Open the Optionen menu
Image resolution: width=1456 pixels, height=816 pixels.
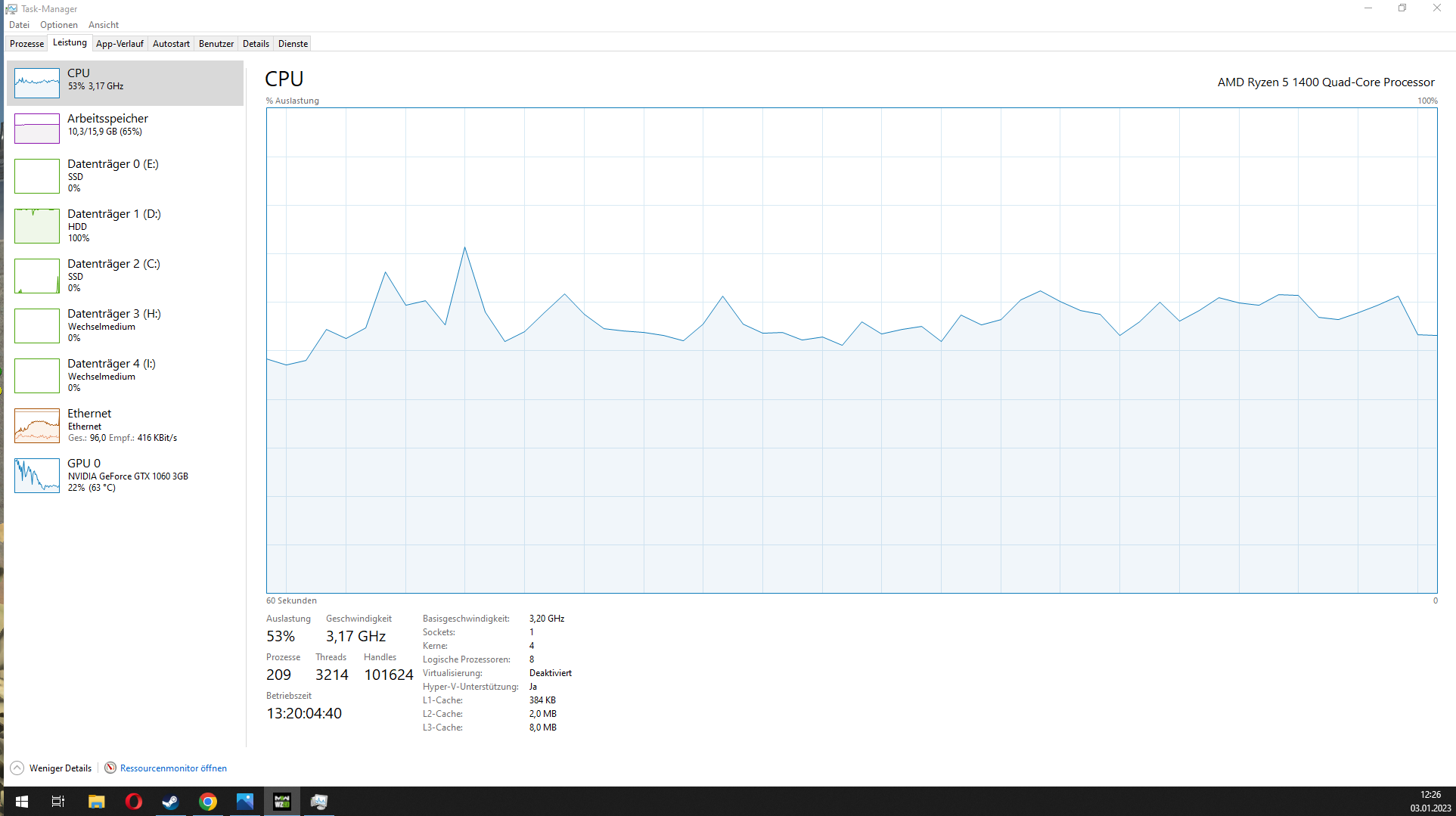tap(59, 25)
